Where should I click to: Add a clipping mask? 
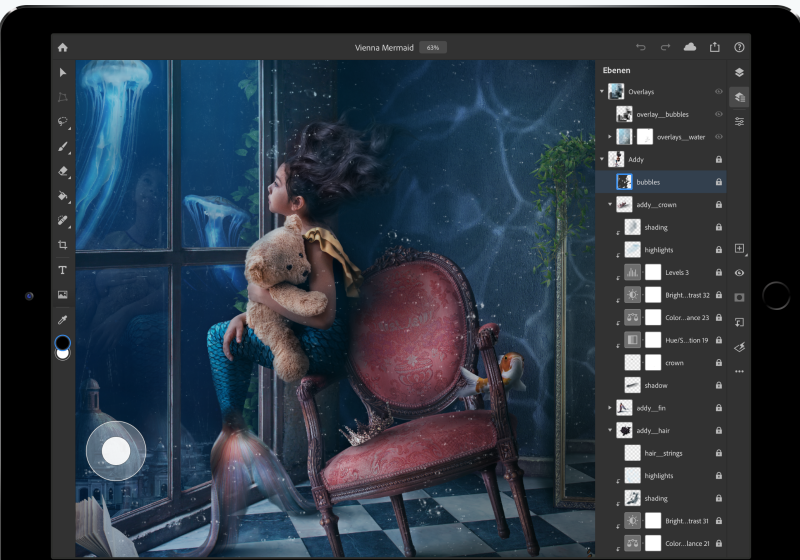click(739, 322)
